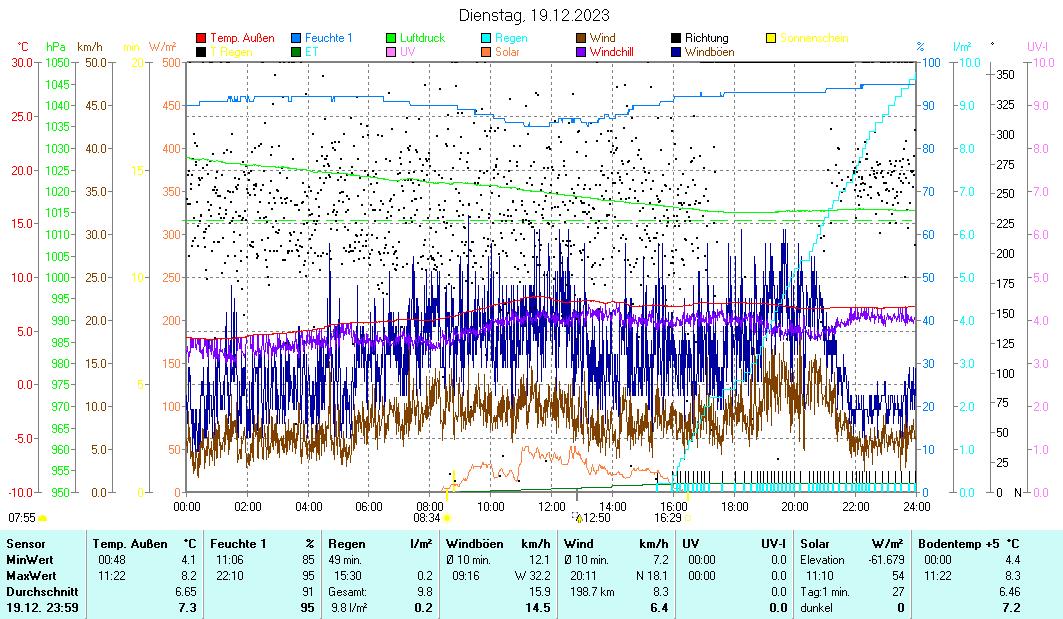Click the dark blue Windböen legend square

676,51
